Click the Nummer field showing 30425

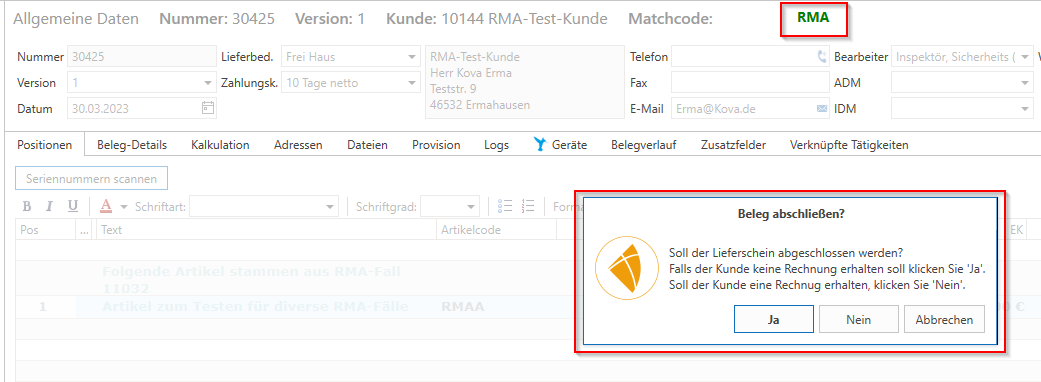(x=142, y=57)
